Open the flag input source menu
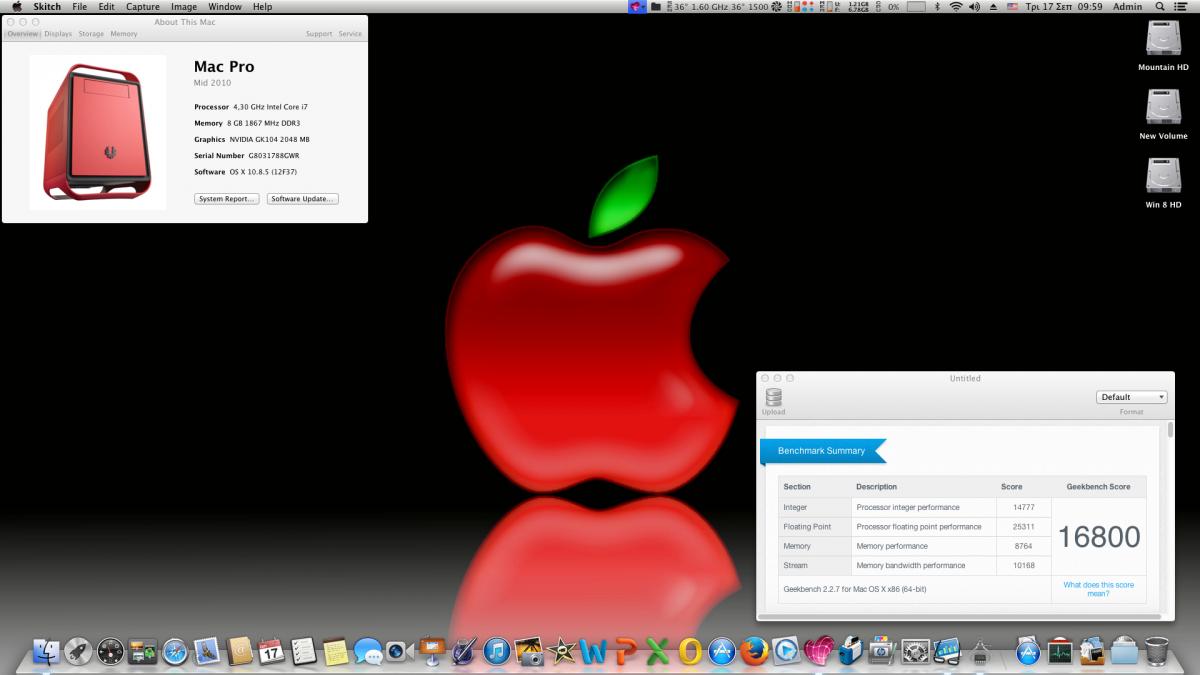 pyautogui.click(x=1012, y=7)
